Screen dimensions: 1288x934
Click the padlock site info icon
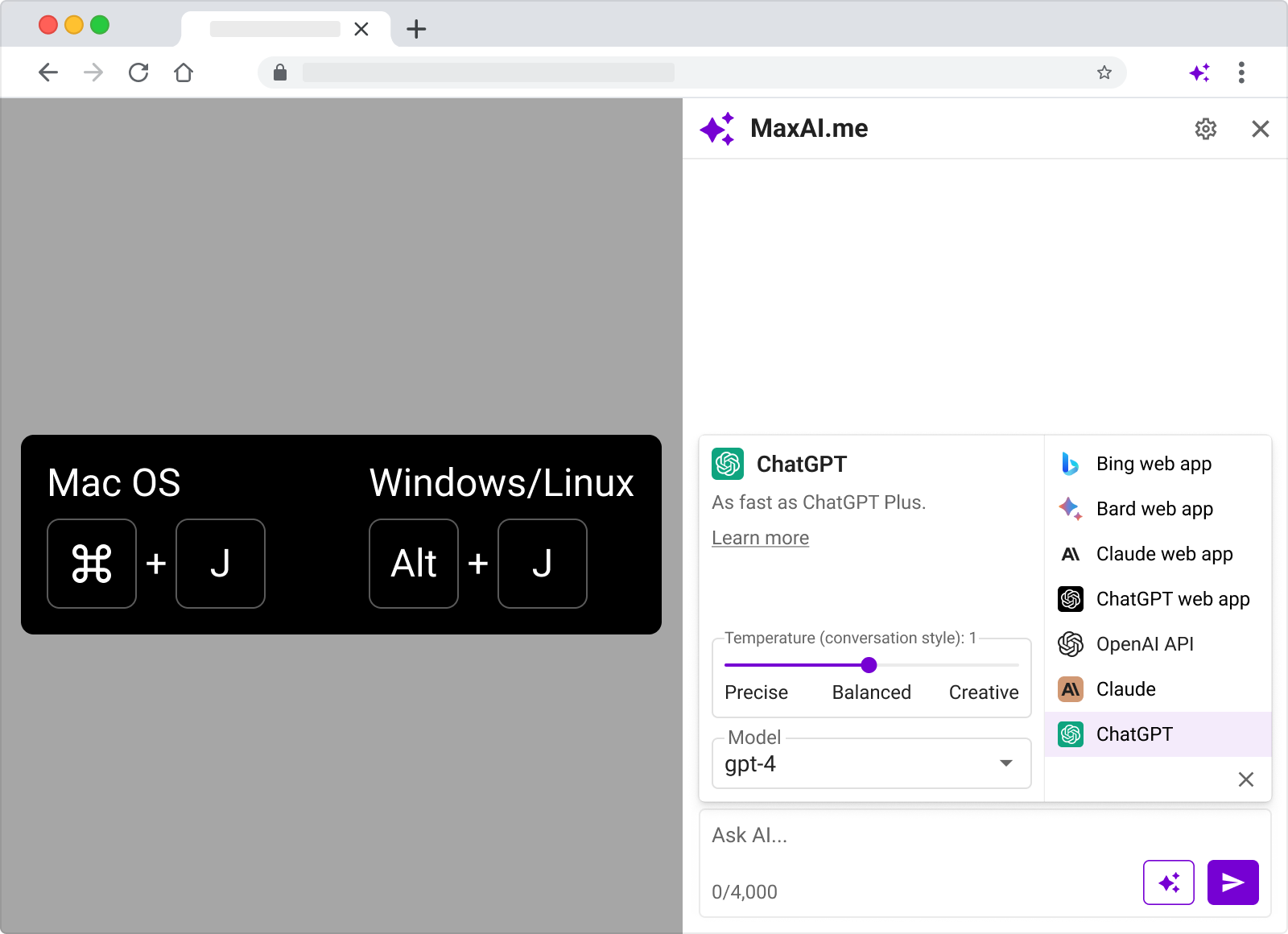280,72
